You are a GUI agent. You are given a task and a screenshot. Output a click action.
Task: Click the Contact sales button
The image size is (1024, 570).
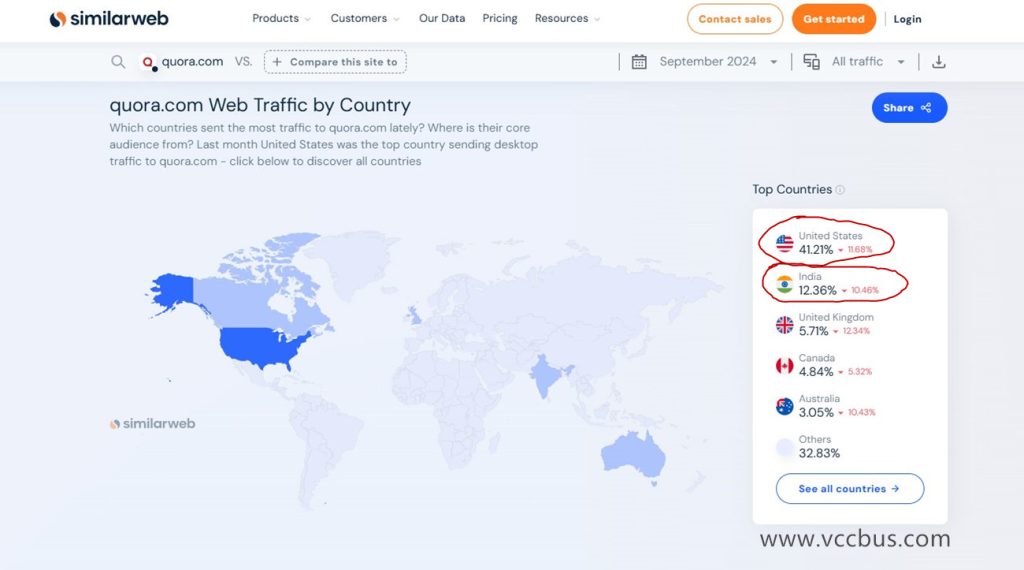point(734,19)
